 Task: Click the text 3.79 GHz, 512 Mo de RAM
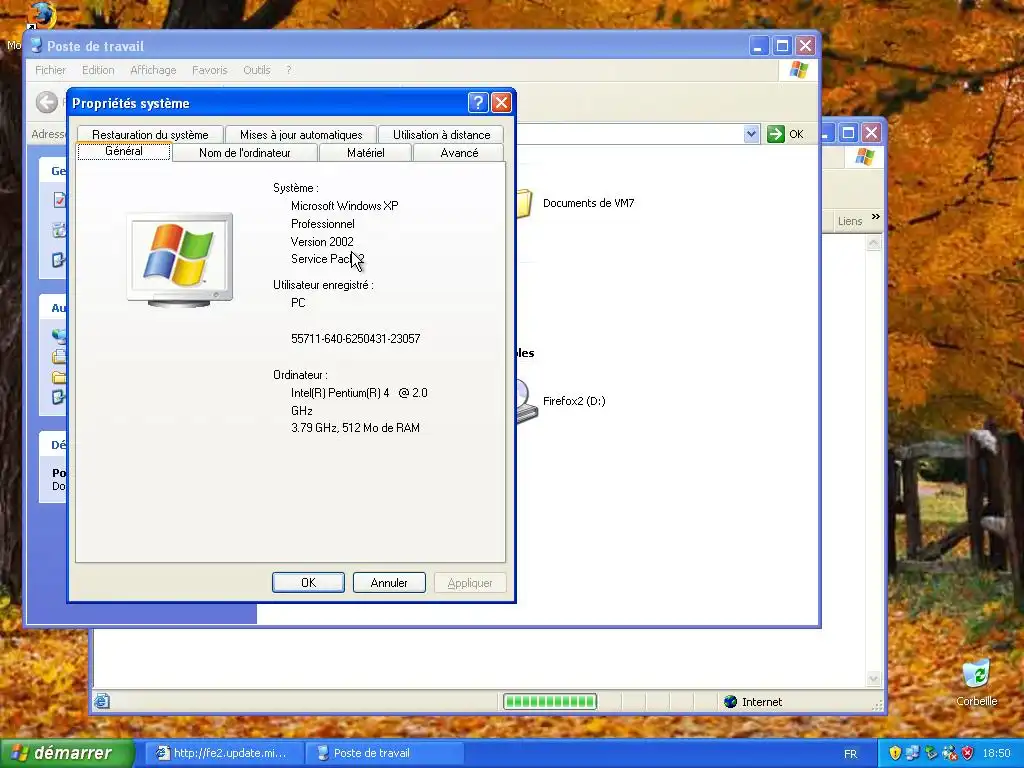[x=355, y=428]
